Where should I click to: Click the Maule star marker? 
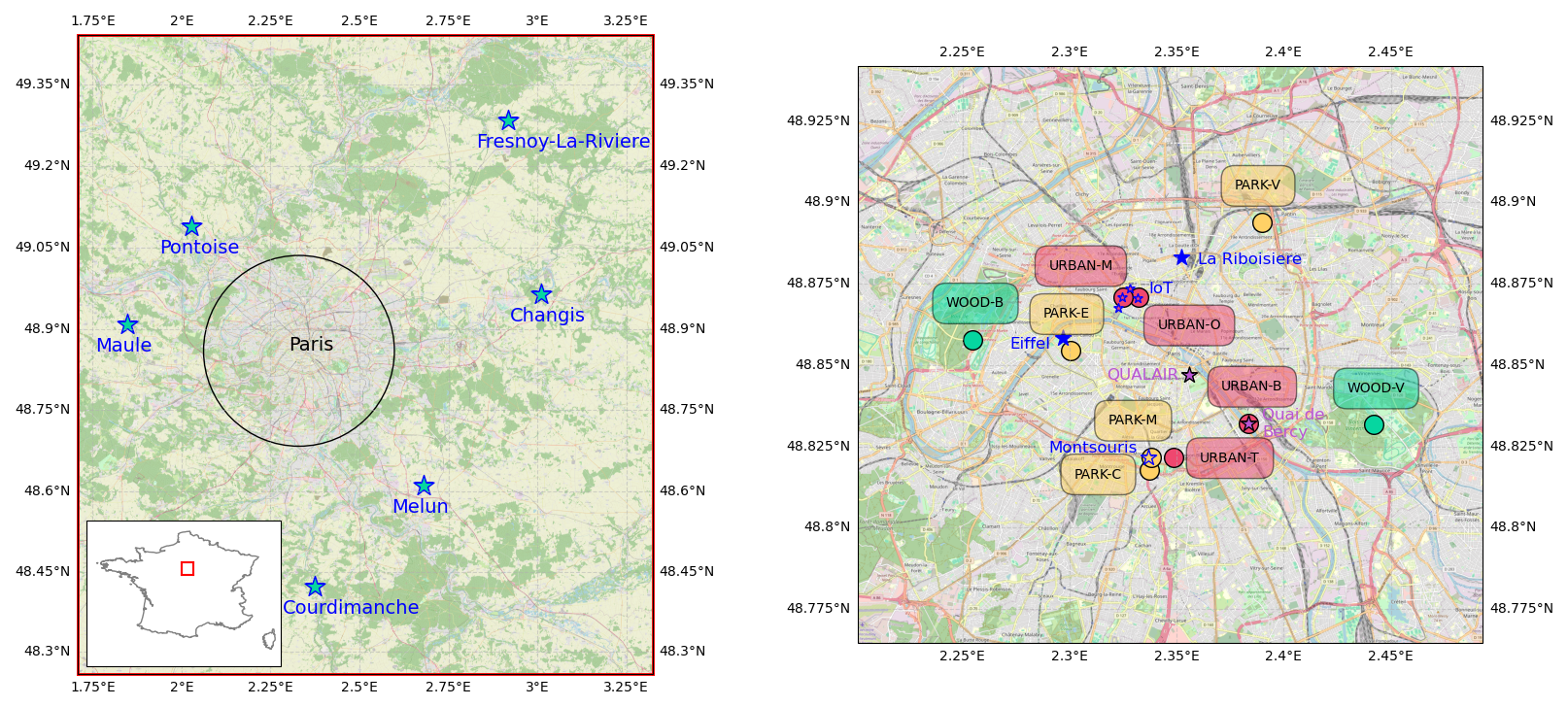click(127, 324)
